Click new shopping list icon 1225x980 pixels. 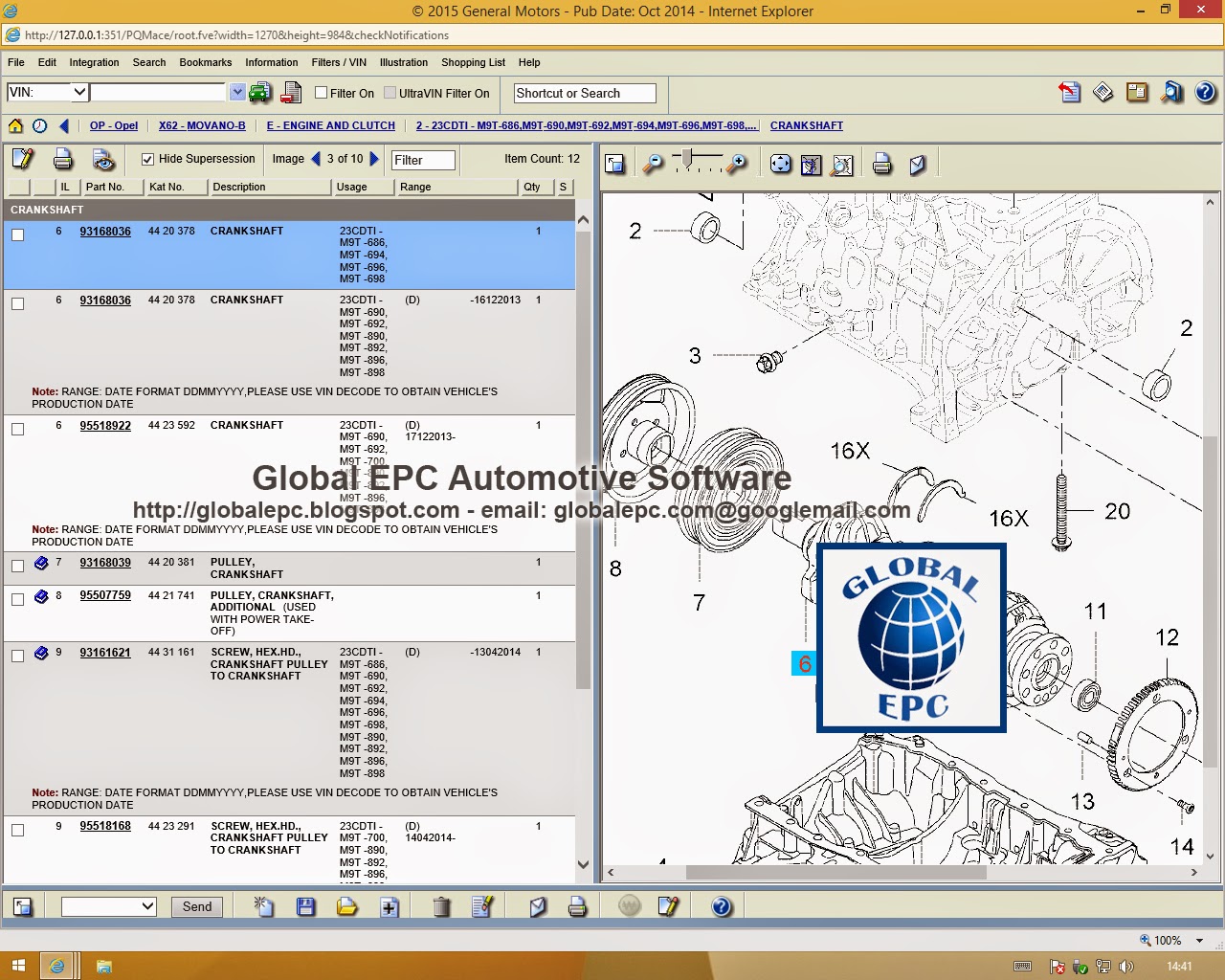pos(263,906)
